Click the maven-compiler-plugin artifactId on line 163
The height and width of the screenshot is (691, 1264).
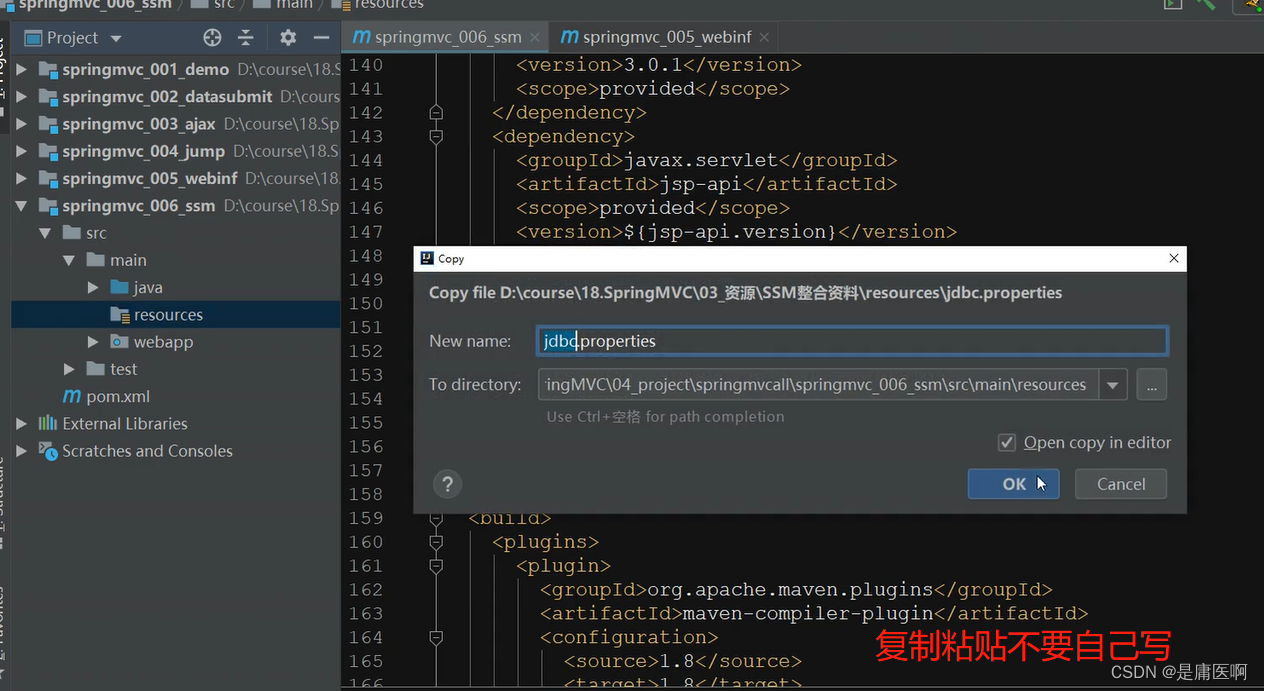tap(808, 613)
